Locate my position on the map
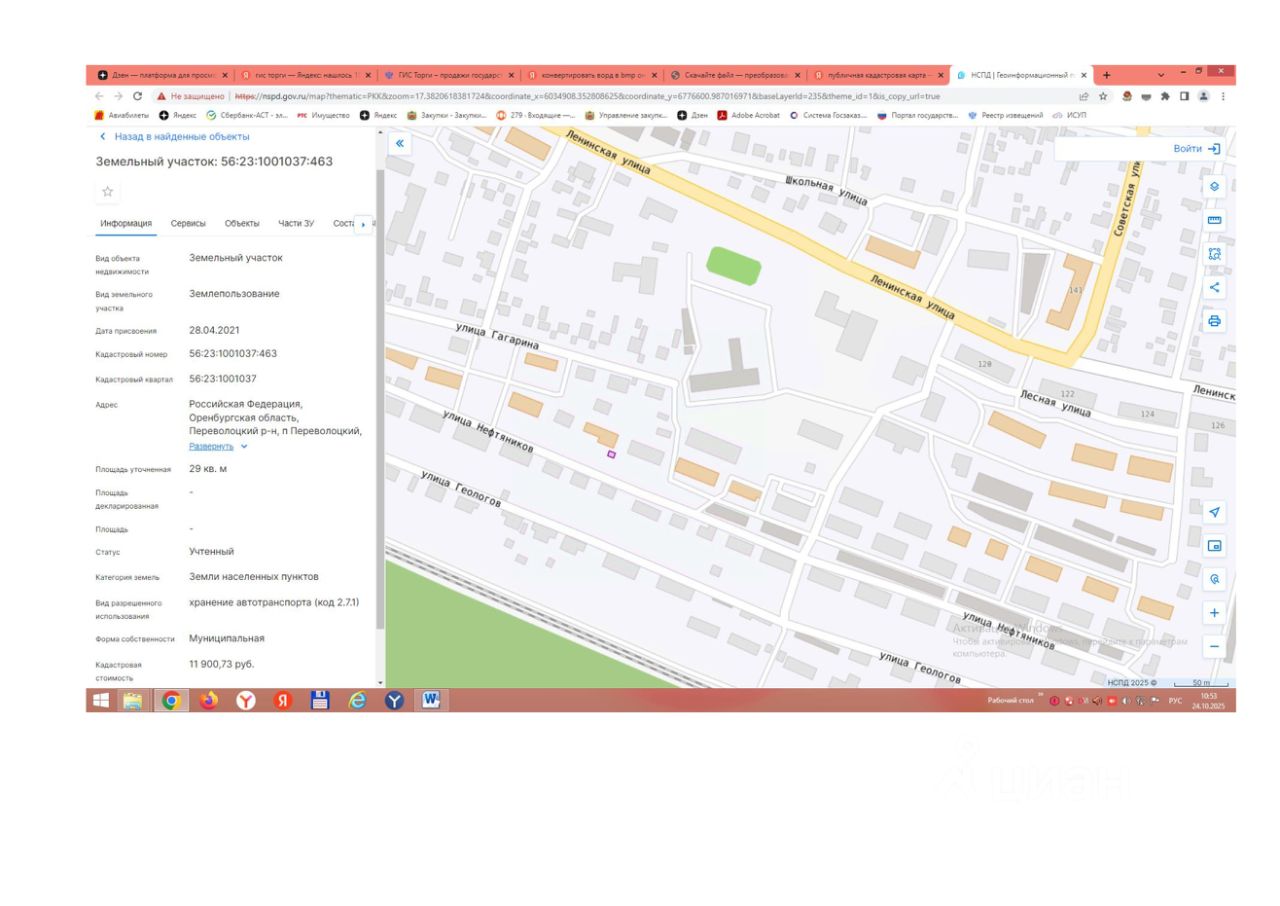This screenshot has width=1280, height=906. pos(1214,512)
